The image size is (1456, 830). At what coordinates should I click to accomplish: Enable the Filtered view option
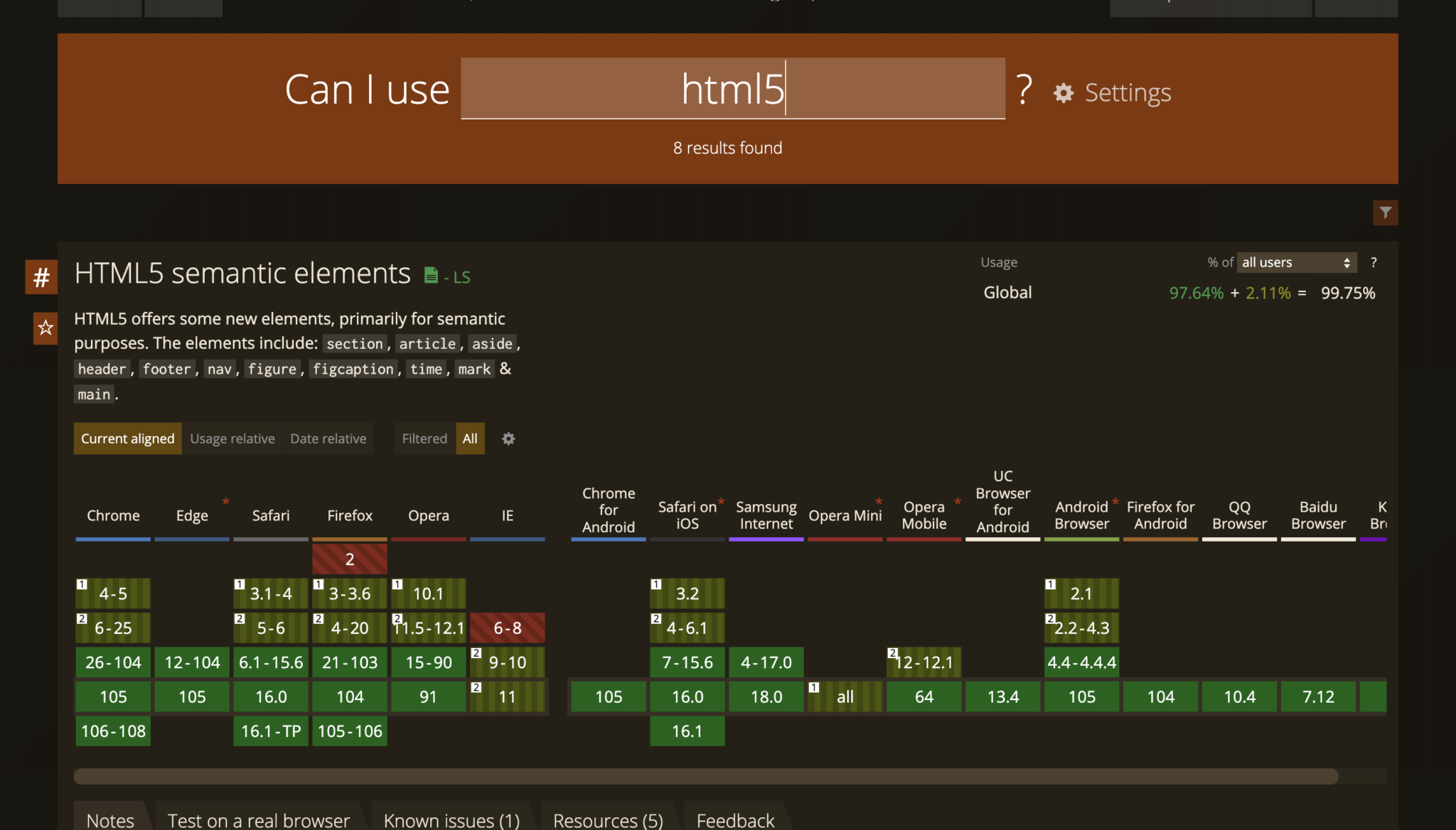point(424,438)
